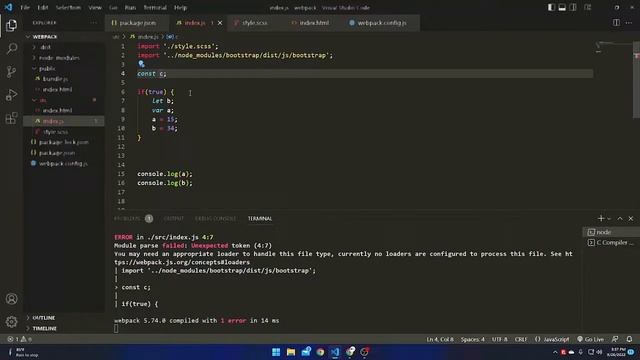Open the Selection menu
This screenshot has height=360, width=640.
[68, 7]
